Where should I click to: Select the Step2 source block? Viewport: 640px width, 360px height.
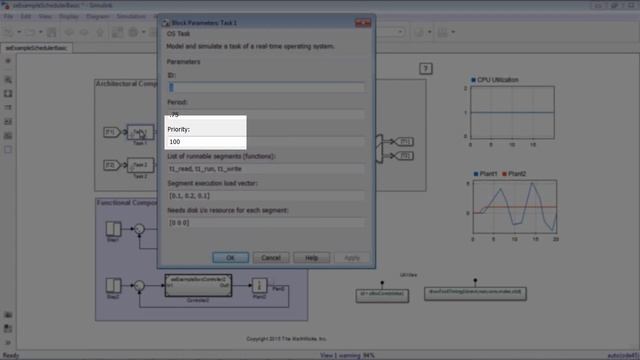113,285
